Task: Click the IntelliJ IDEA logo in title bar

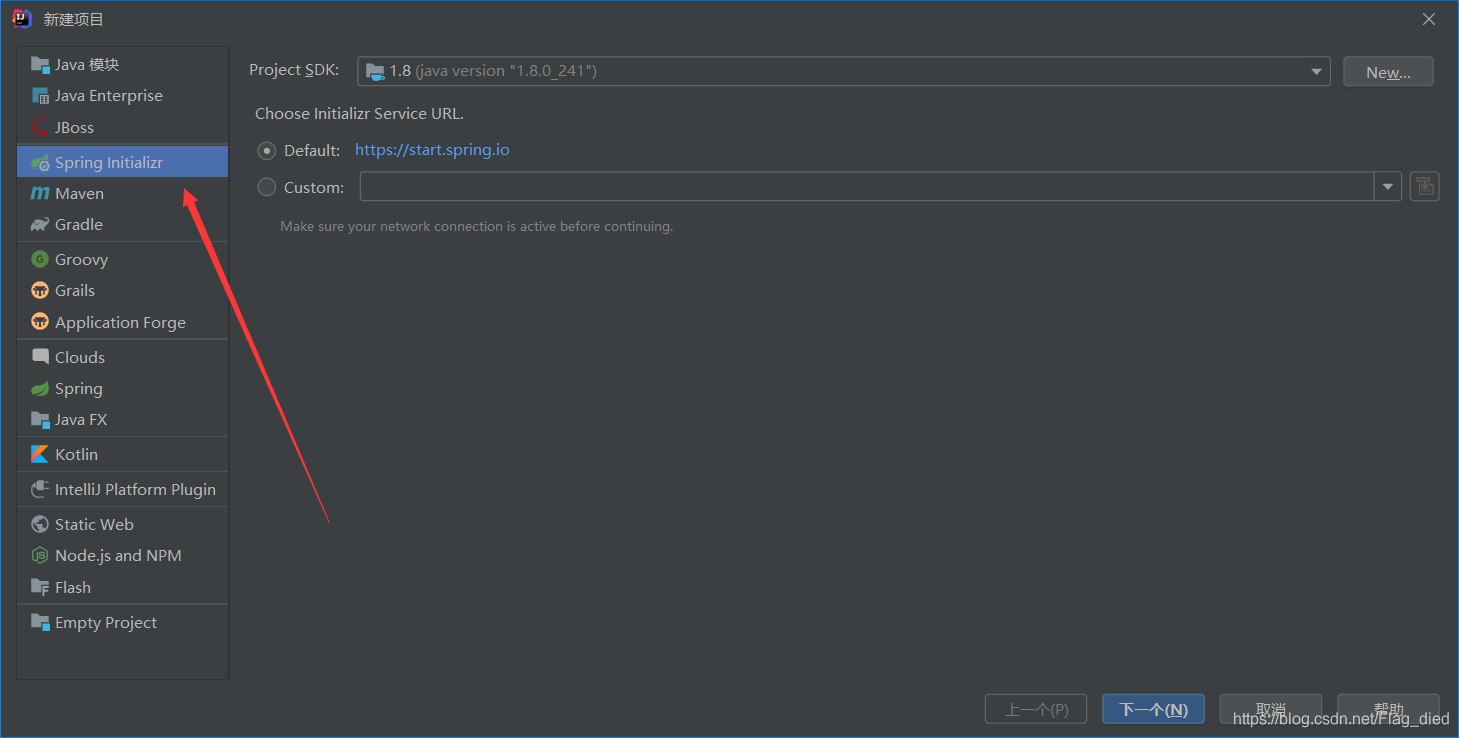Action: tap(21, 19)
